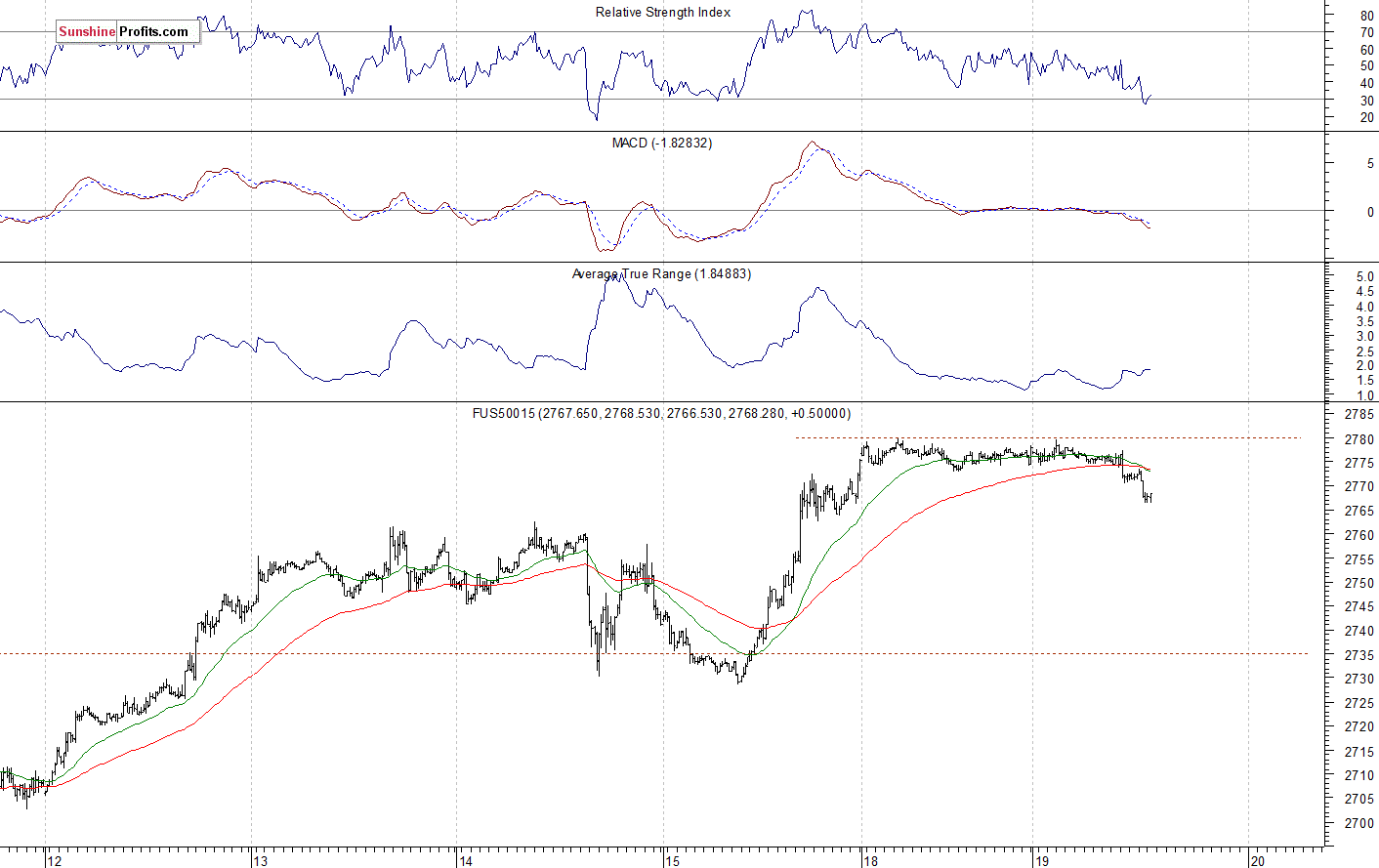This screenshot has height=868, width=1379.
Task: Click the MACD (-1.82832) indicator title
Action: coord(662,144)
